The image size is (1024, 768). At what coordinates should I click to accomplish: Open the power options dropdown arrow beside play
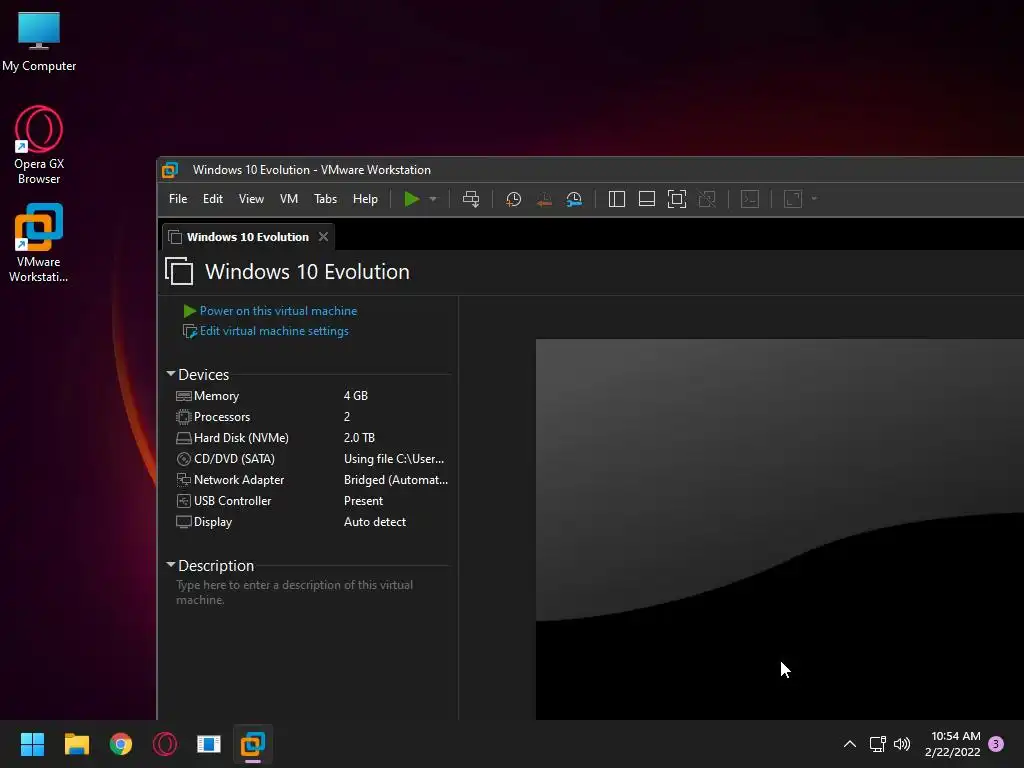[x=433, y=199]
